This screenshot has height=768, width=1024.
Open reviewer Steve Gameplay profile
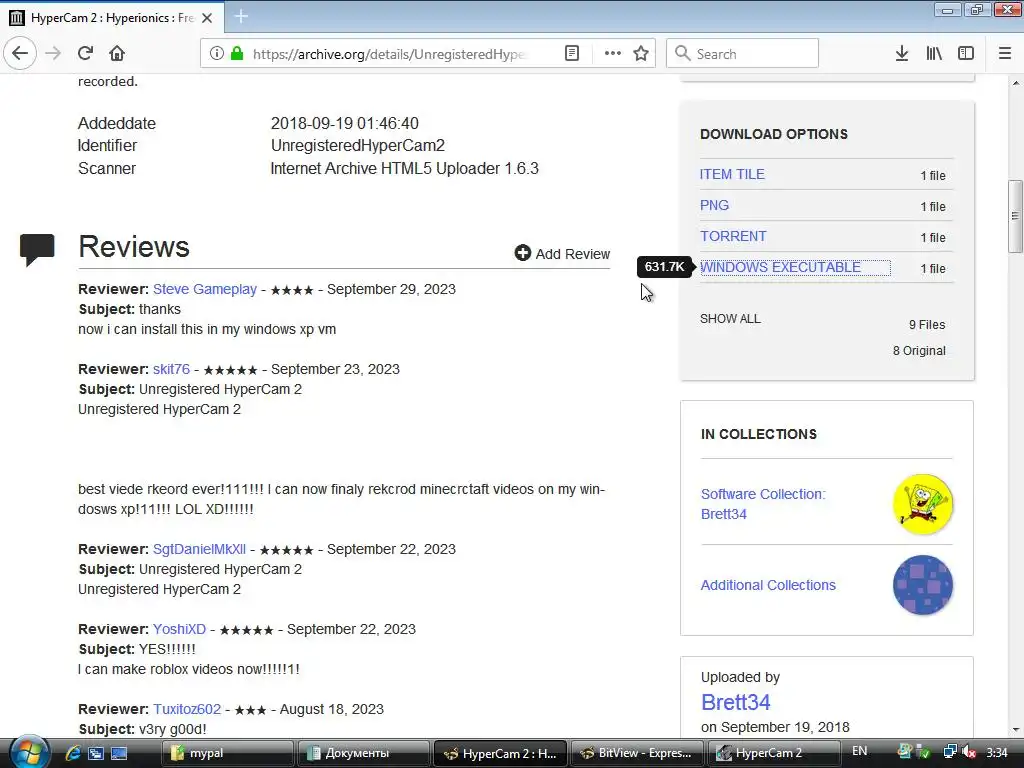(204, 289)
